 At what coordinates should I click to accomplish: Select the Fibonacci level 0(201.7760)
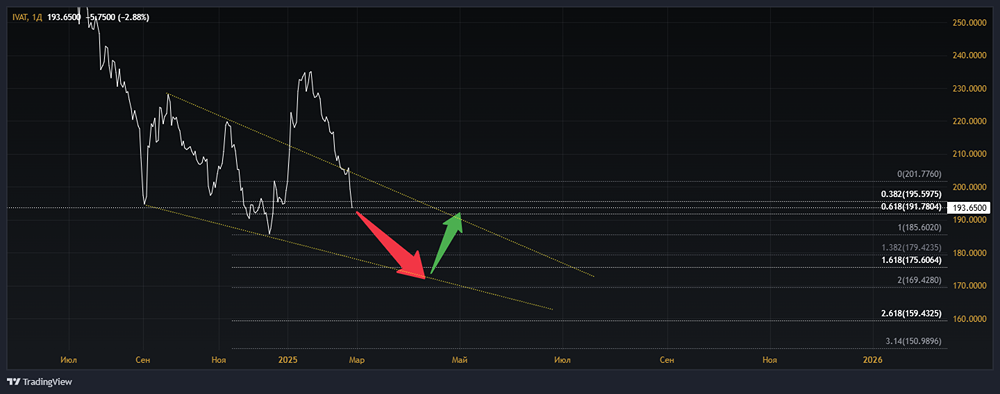tap(918, 175)
